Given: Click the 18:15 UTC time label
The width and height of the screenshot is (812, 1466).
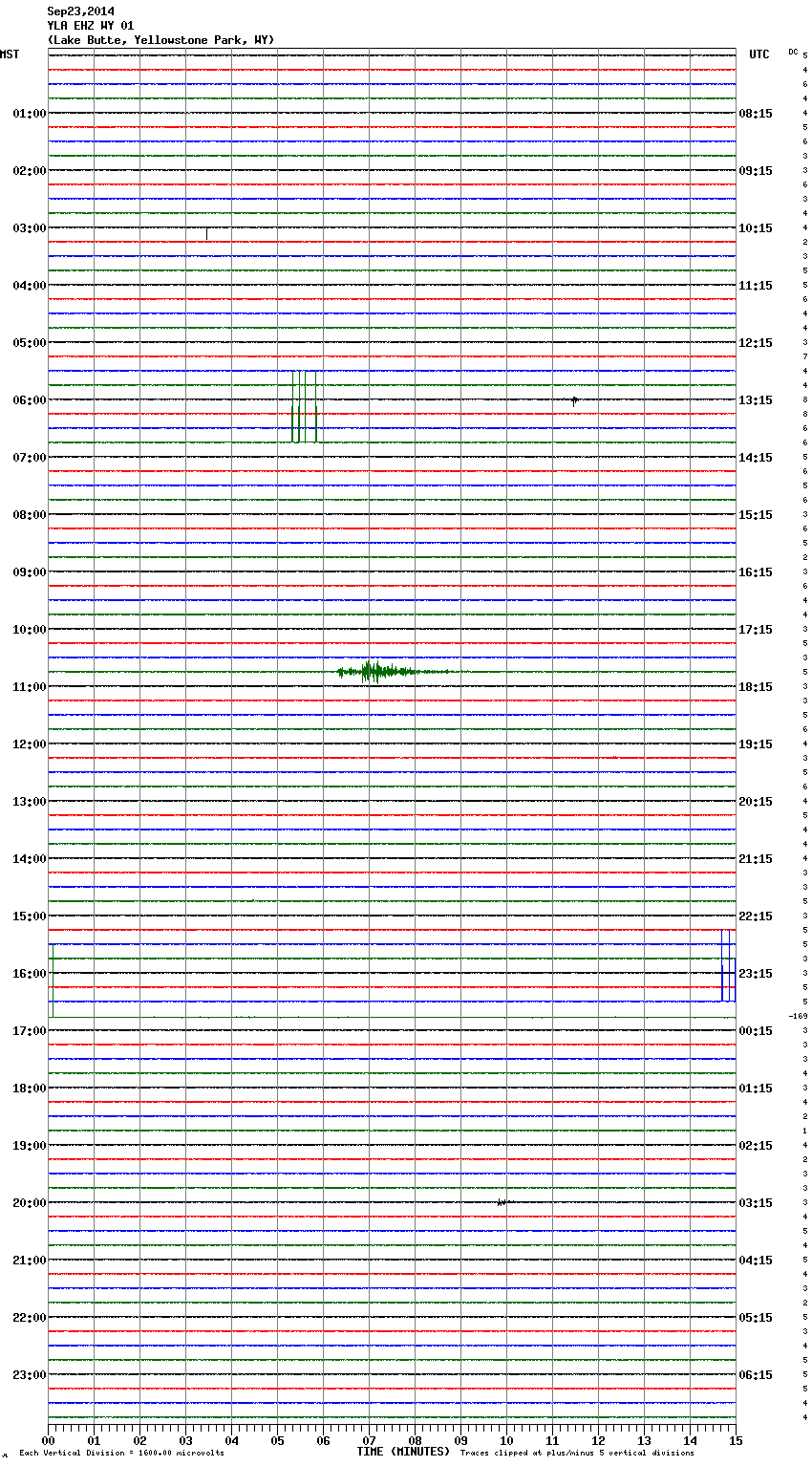Looking at the screenshot, I should 756,687.
